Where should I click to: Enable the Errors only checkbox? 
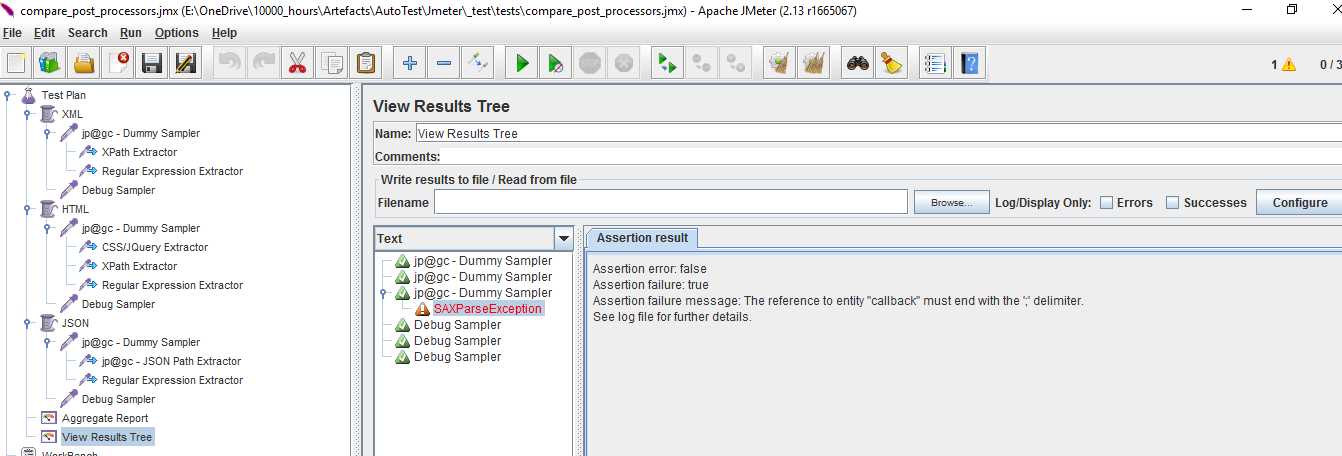[1107, 202]
